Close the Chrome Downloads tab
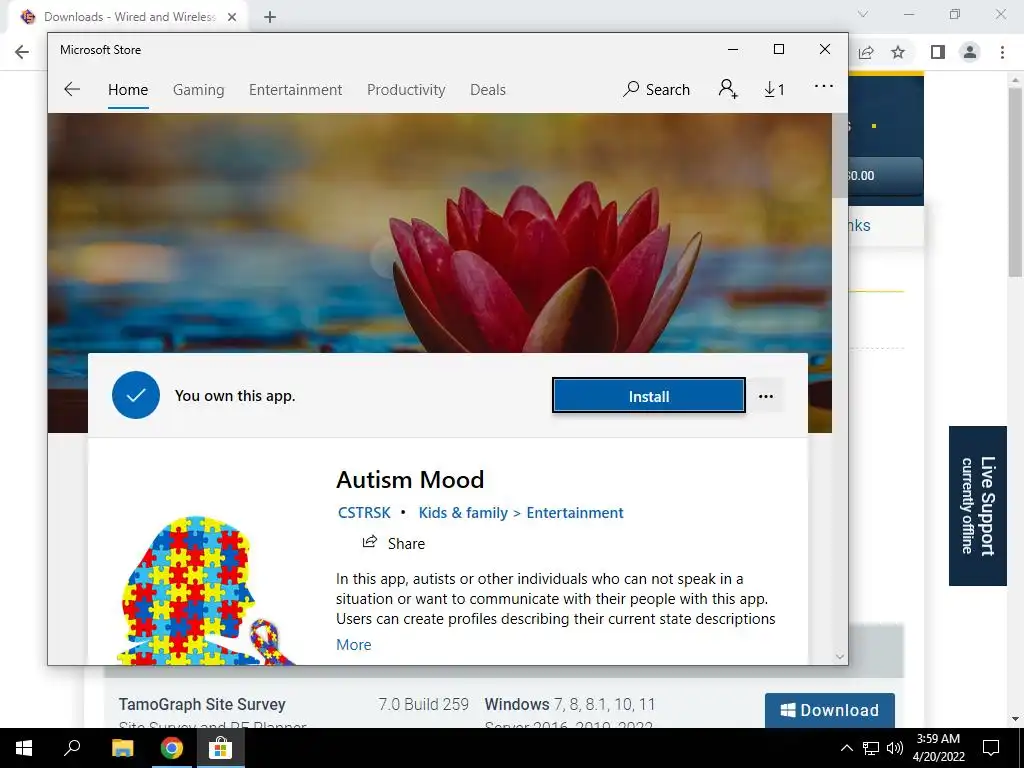The height and width of the screenshot is (768, 1024). (232, 17)
